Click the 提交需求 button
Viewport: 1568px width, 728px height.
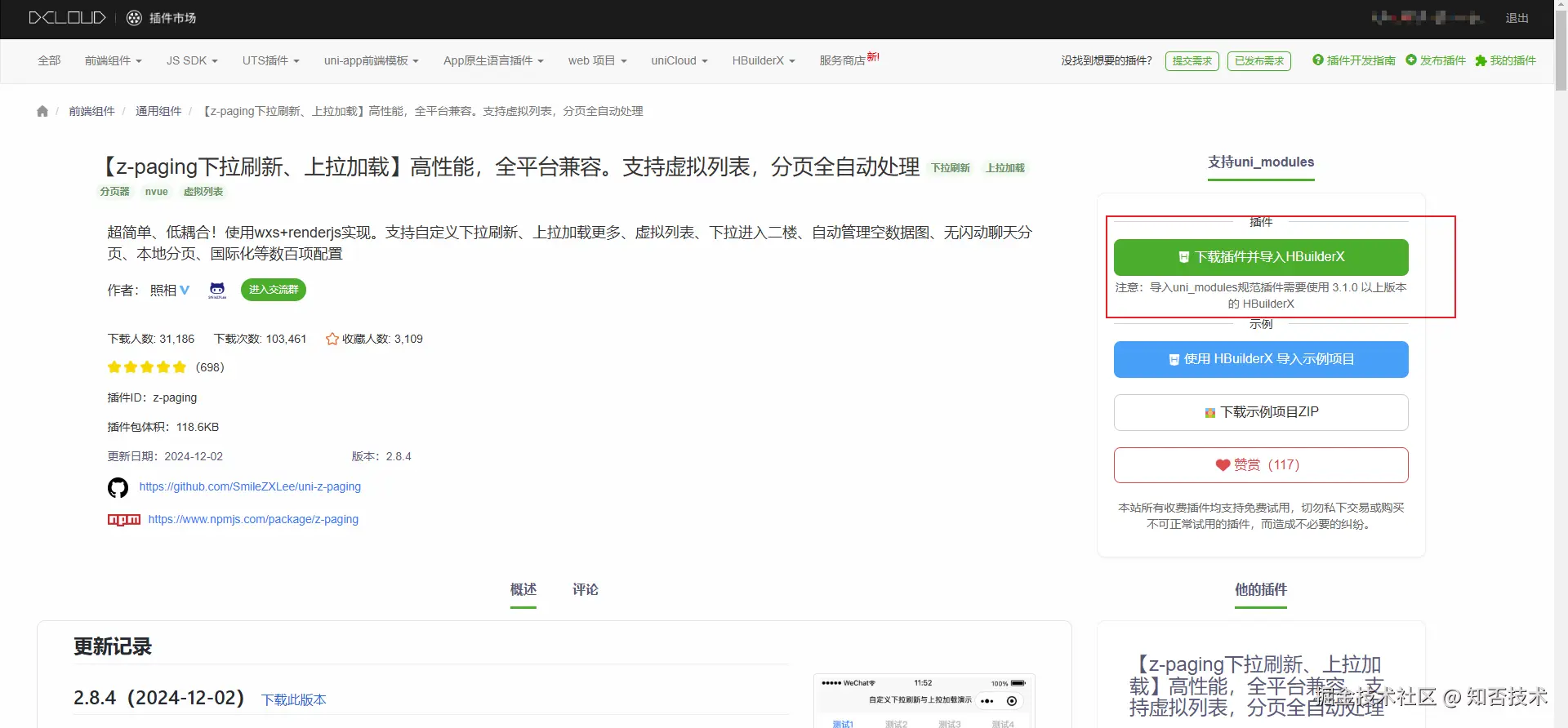pos(1192,61)
